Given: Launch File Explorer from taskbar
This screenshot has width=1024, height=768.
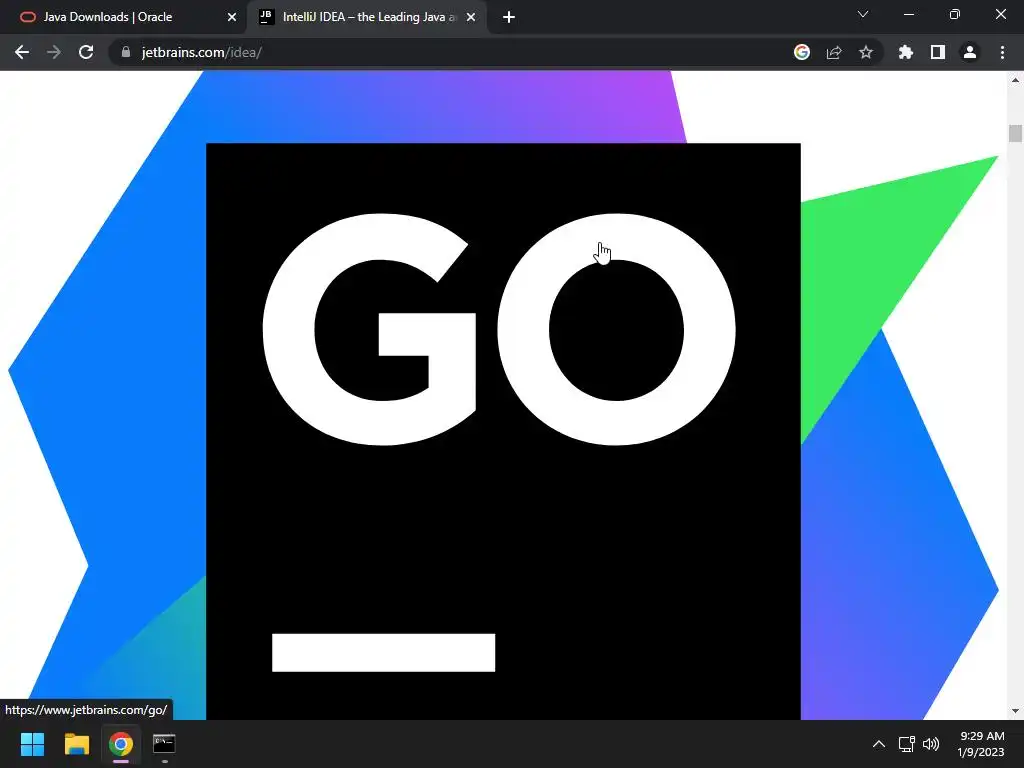Looking at the screenshot, I should click(76, 744).
